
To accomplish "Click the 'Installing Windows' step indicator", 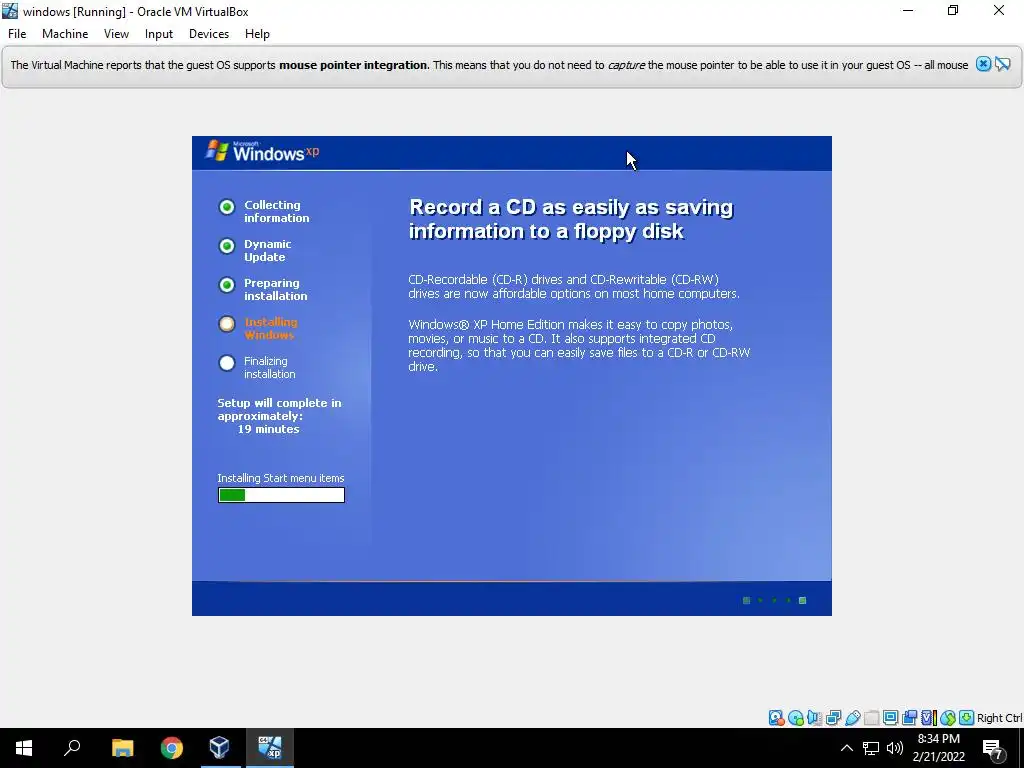I will coord(227,324).
